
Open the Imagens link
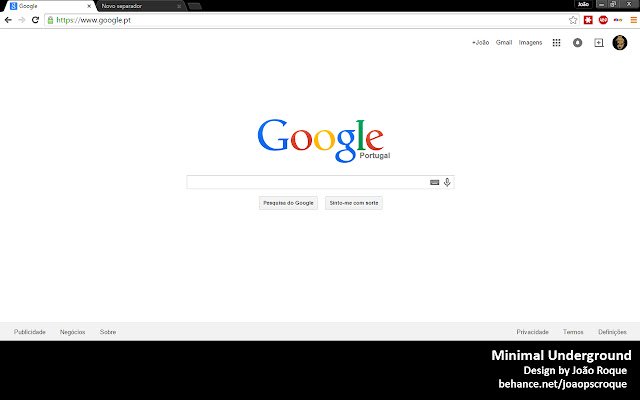530,42
